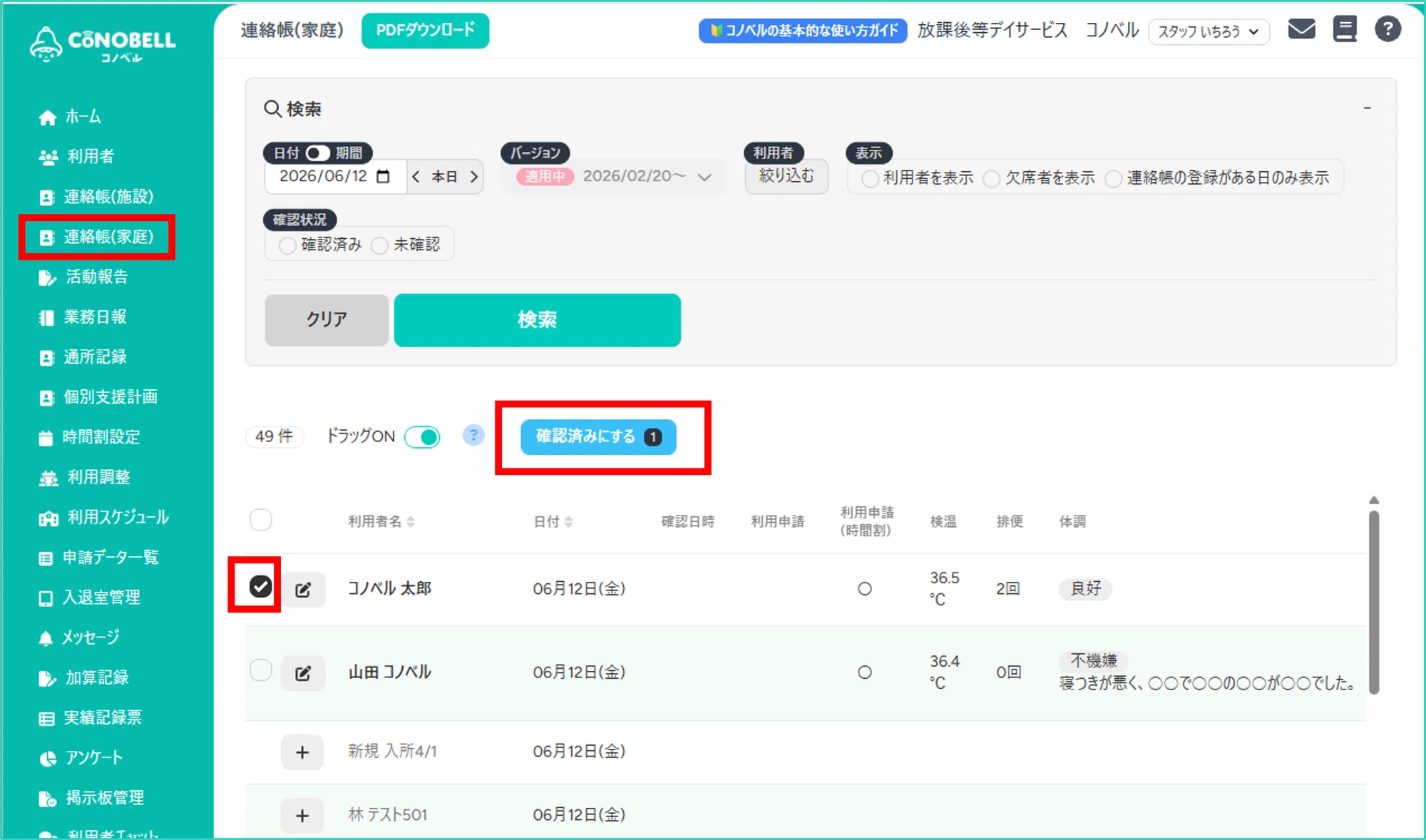The height and width of the screenshot is (840, 1426).
Task: Click the green 検索 button
Action: point(538,319)
